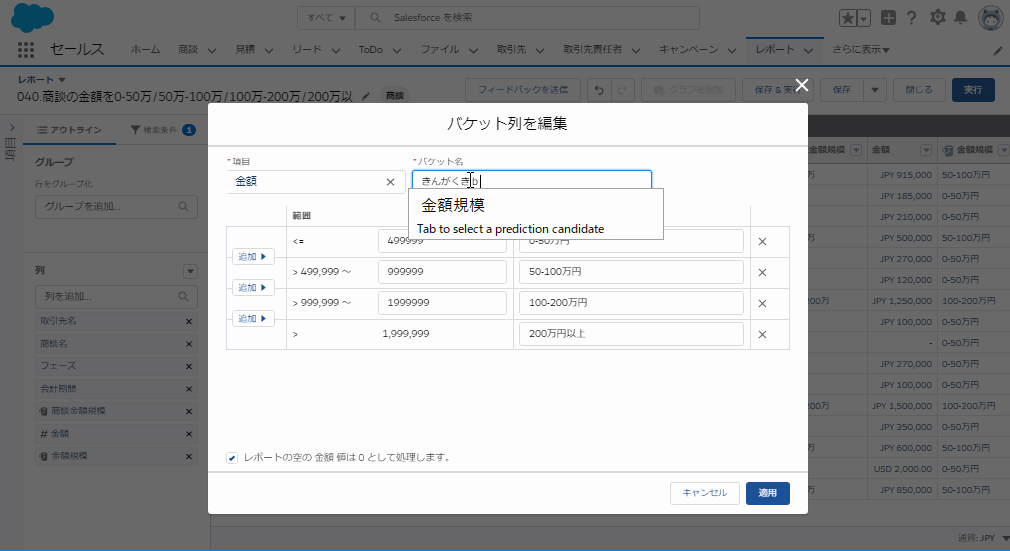Click the 実行 button
The height and width of the screenshot is (551, 1010).
point(973,90)
